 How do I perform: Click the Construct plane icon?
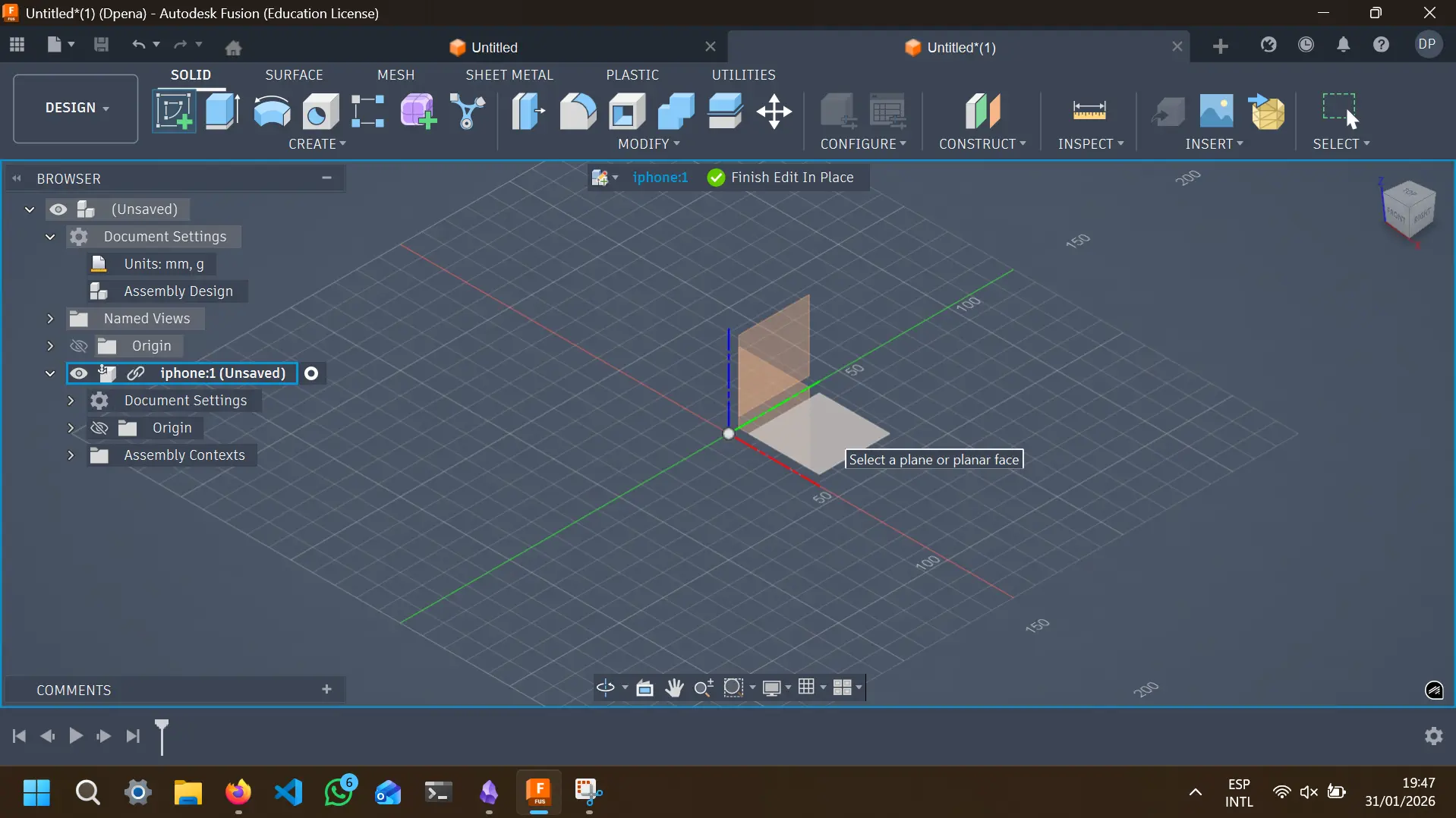pos(983,112)
